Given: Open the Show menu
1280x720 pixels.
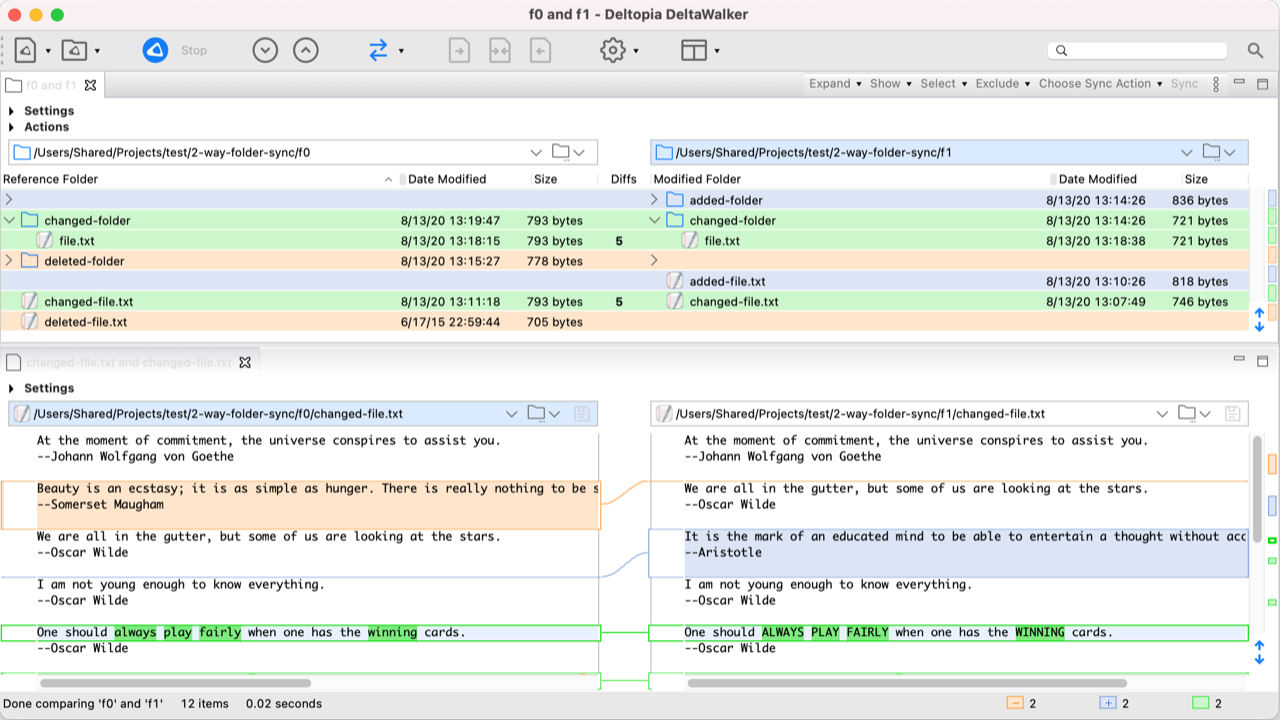Looking at the screenshot, I should (891, 84).
